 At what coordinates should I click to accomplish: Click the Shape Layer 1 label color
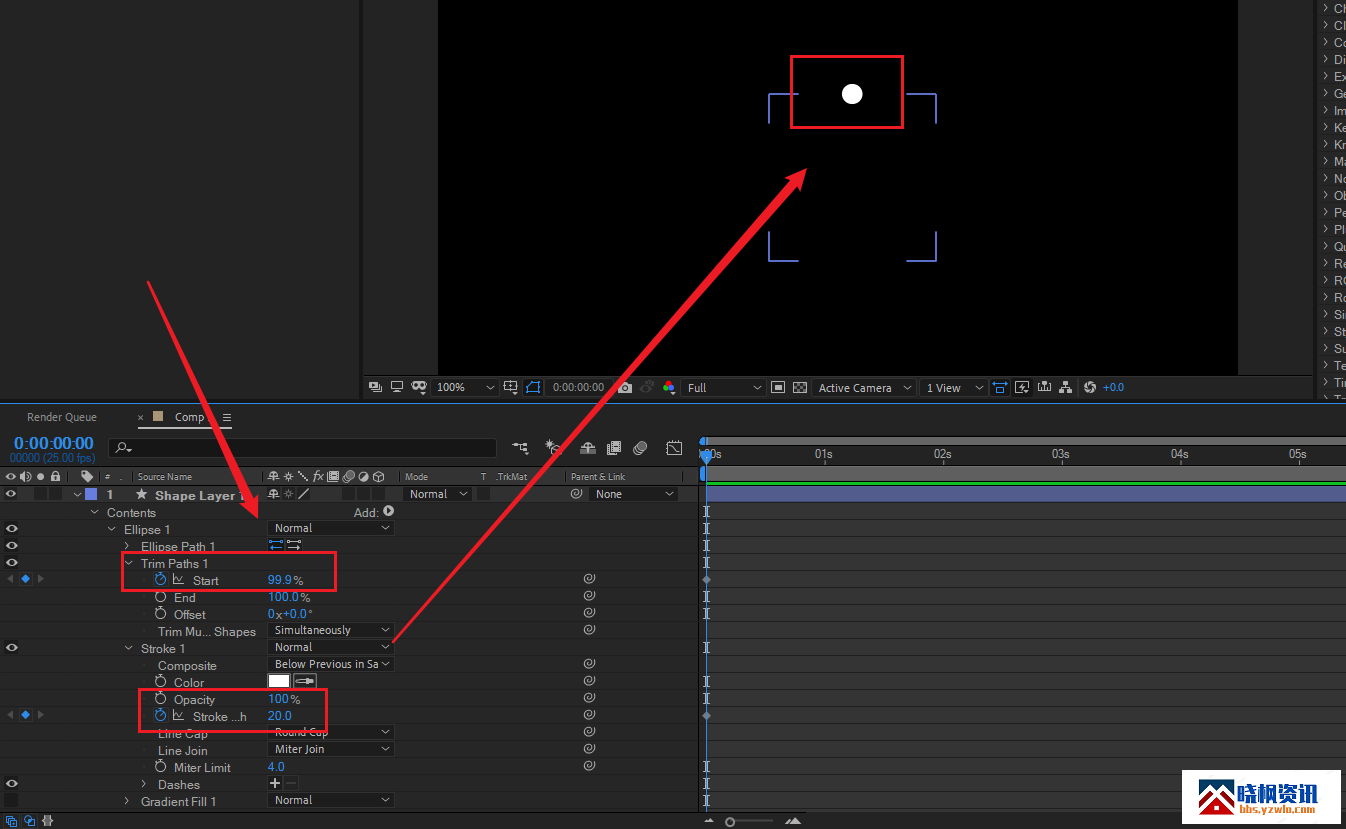coord(91,494)
